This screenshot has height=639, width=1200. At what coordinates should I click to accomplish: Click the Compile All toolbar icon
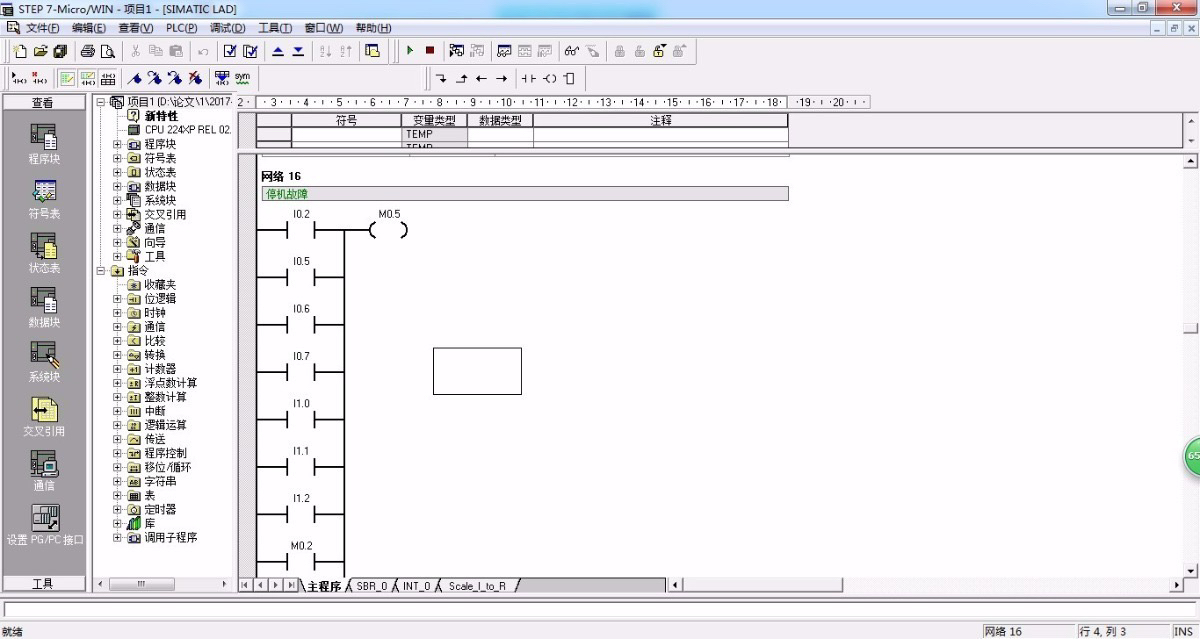pyautogui.click(x=251, y=51)
